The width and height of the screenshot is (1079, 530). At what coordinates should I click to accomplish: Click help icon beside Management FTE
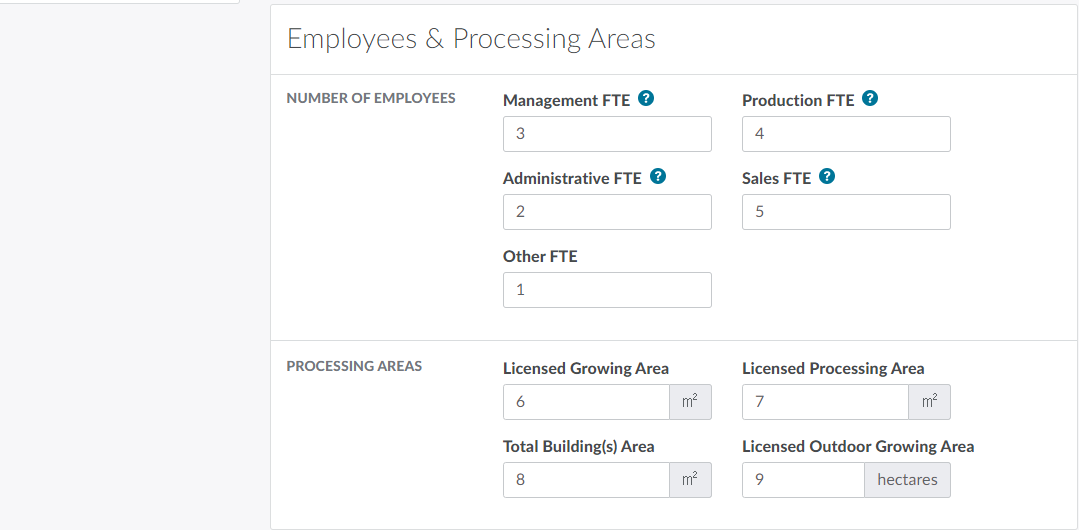[x=646, y=99]
